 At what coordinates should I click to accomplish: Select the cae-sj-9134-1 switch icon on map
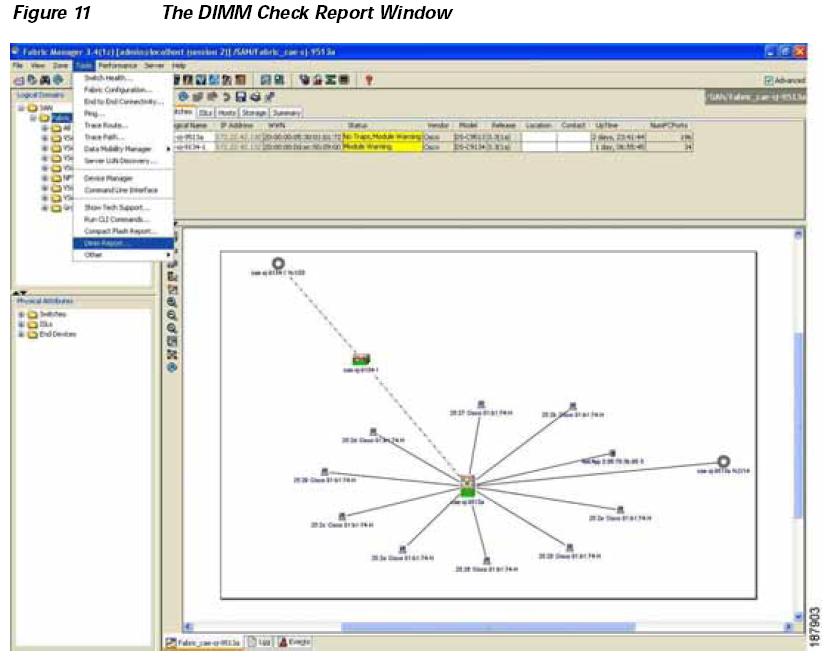(361, 359)
